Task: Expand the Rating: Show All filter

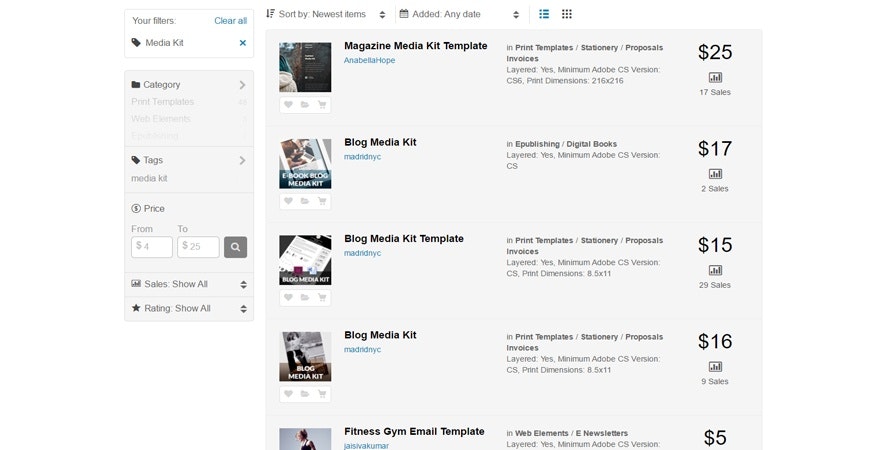Action: coord(188,308)
